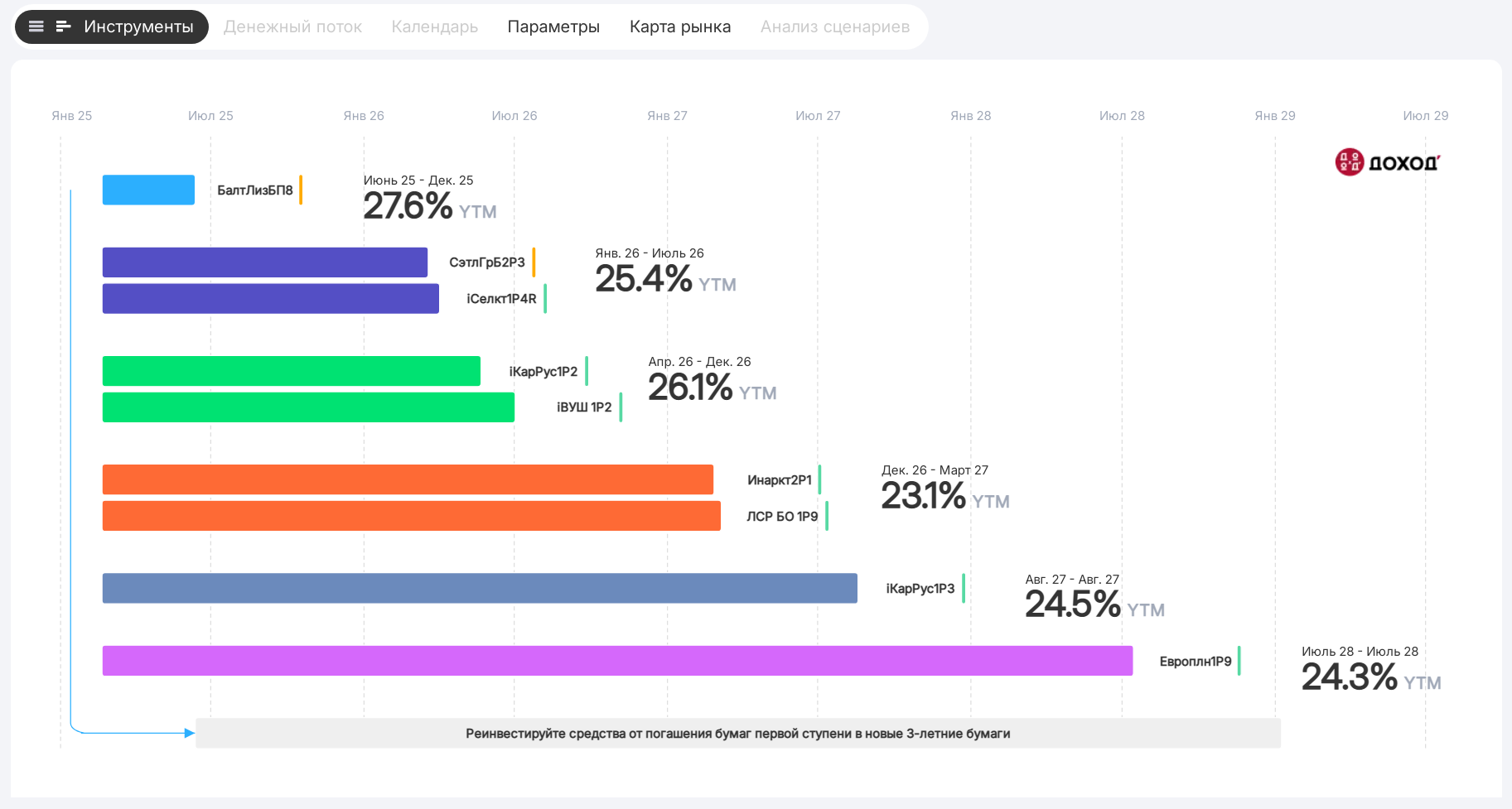Screen dimensions: 1512x809
Task: Open the Денежный поток tab
Action: click(x=292, y=26)
